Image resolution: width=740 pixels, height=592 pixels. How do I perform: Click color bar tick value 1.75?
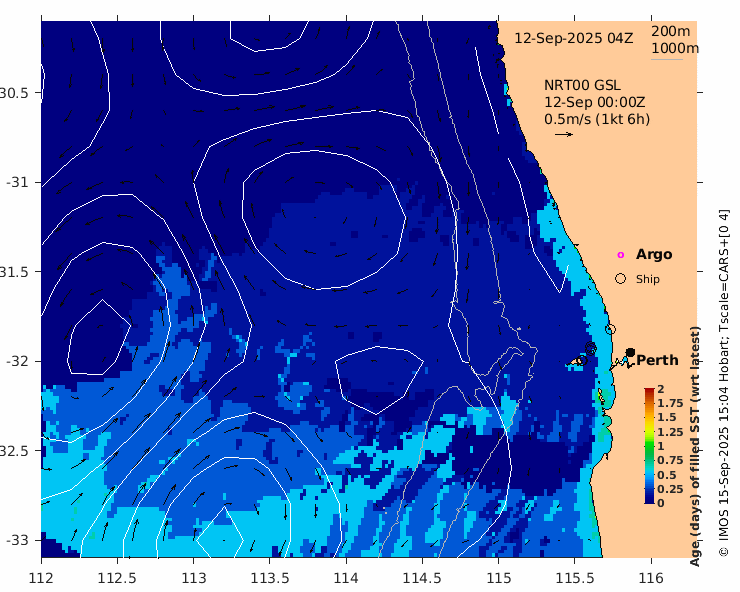click(670, 403)
